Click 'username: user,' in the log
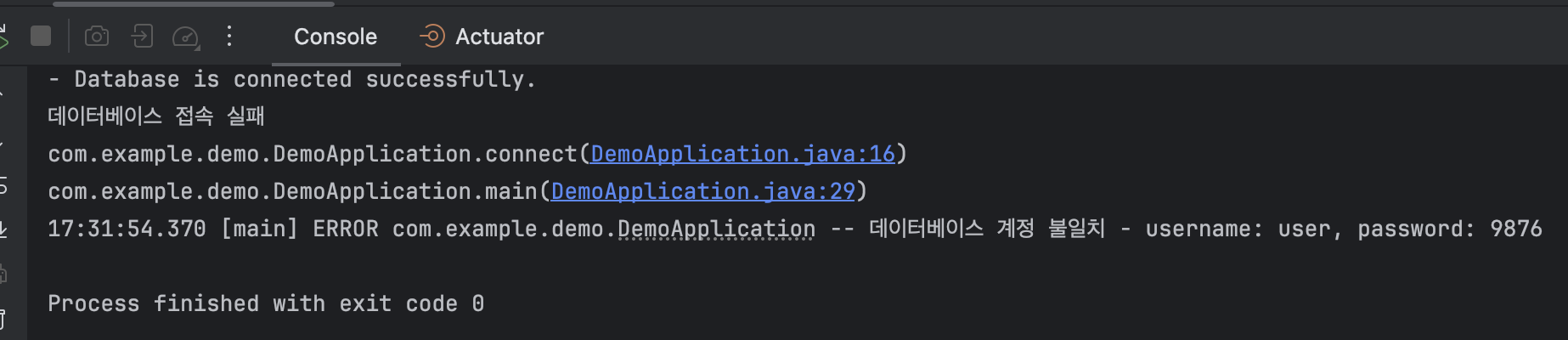1568x340 pixels. 1244,229
